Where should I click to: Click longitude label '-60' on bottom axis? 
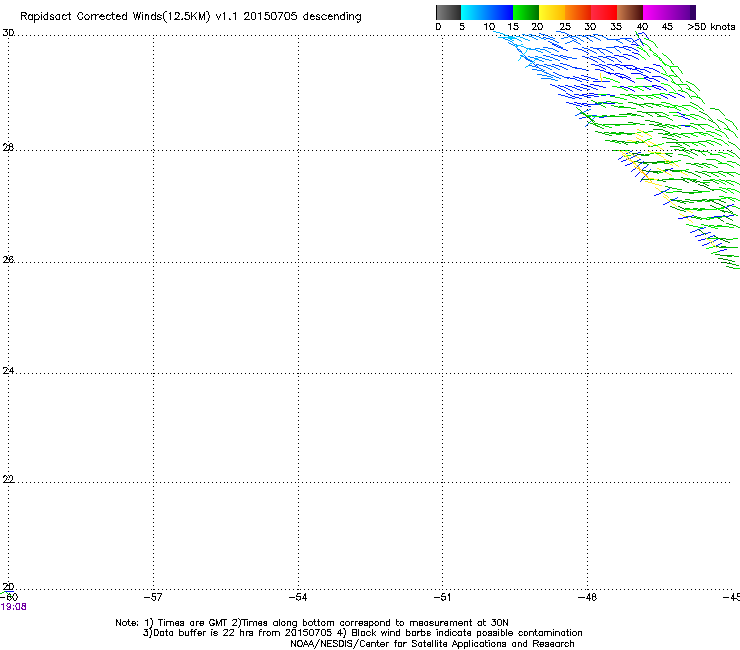pyautogui.click(x=9, y=597)
